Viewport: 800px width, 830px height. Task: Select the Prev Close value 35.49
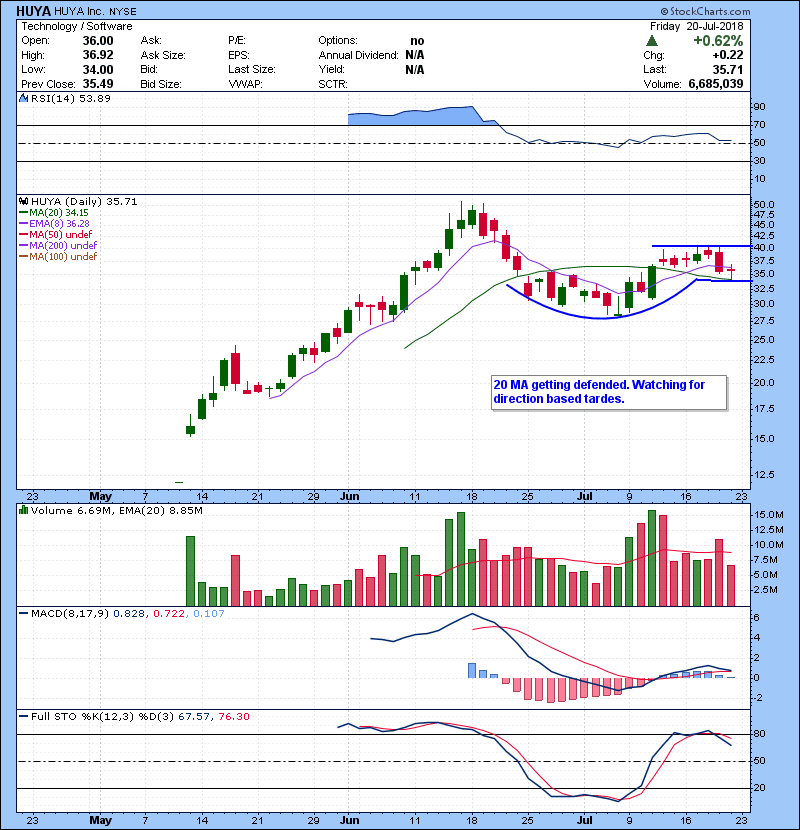click(98, 84)
